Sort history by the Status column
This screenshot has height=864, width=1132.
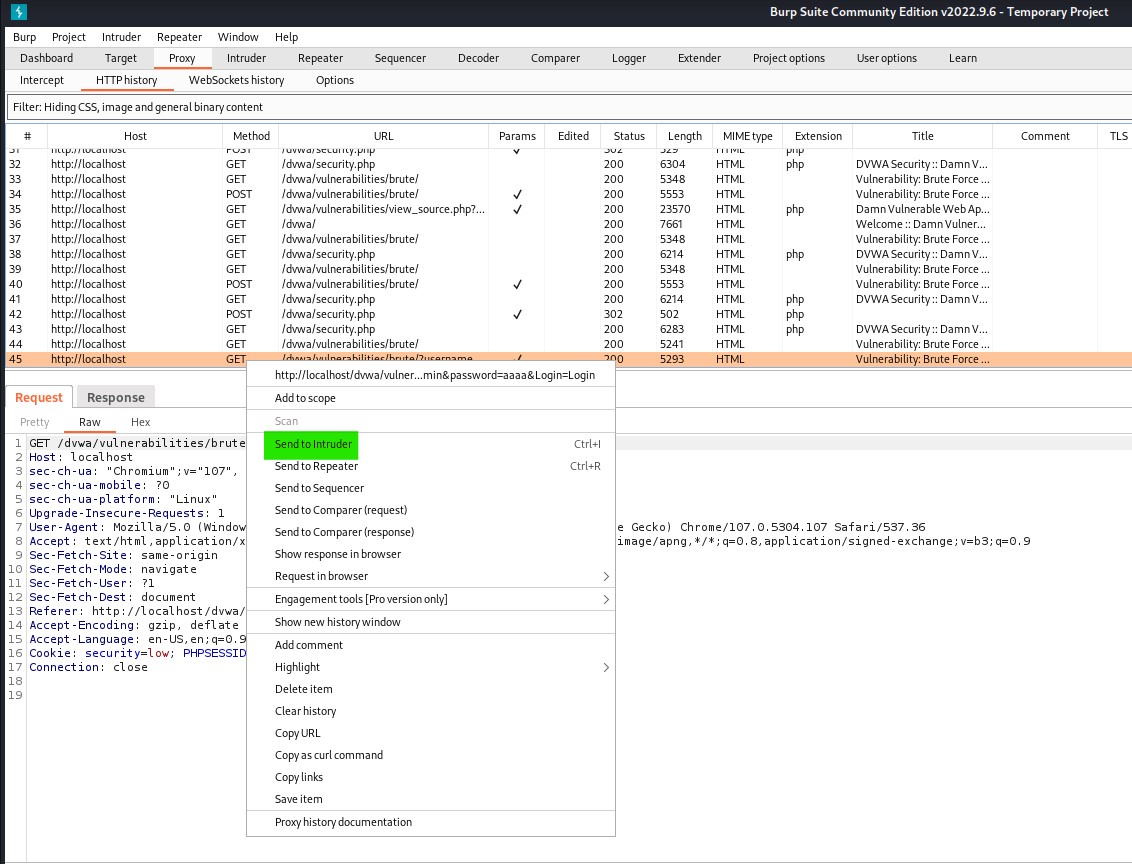point(629,136)
